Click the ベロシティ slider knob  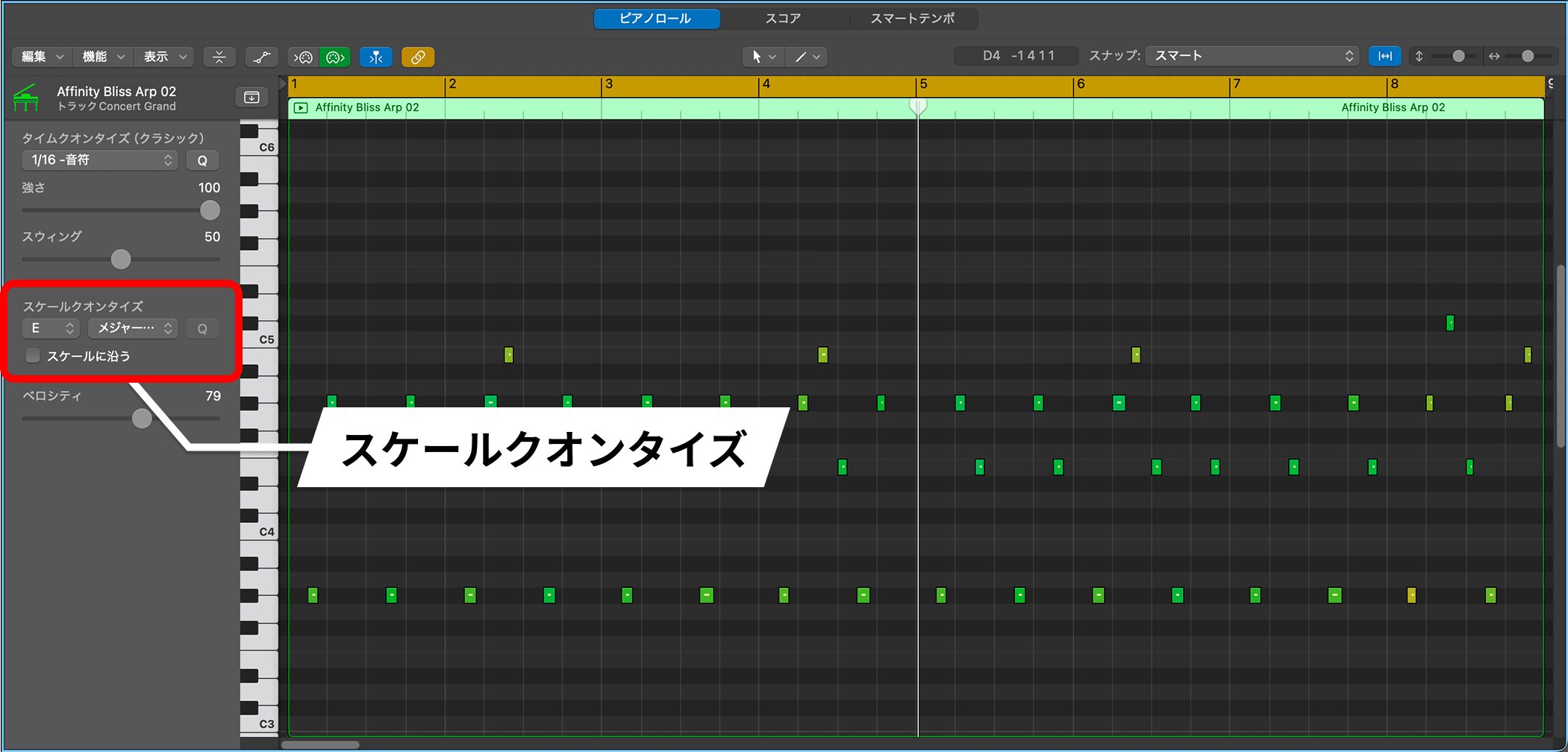[142, 419]
